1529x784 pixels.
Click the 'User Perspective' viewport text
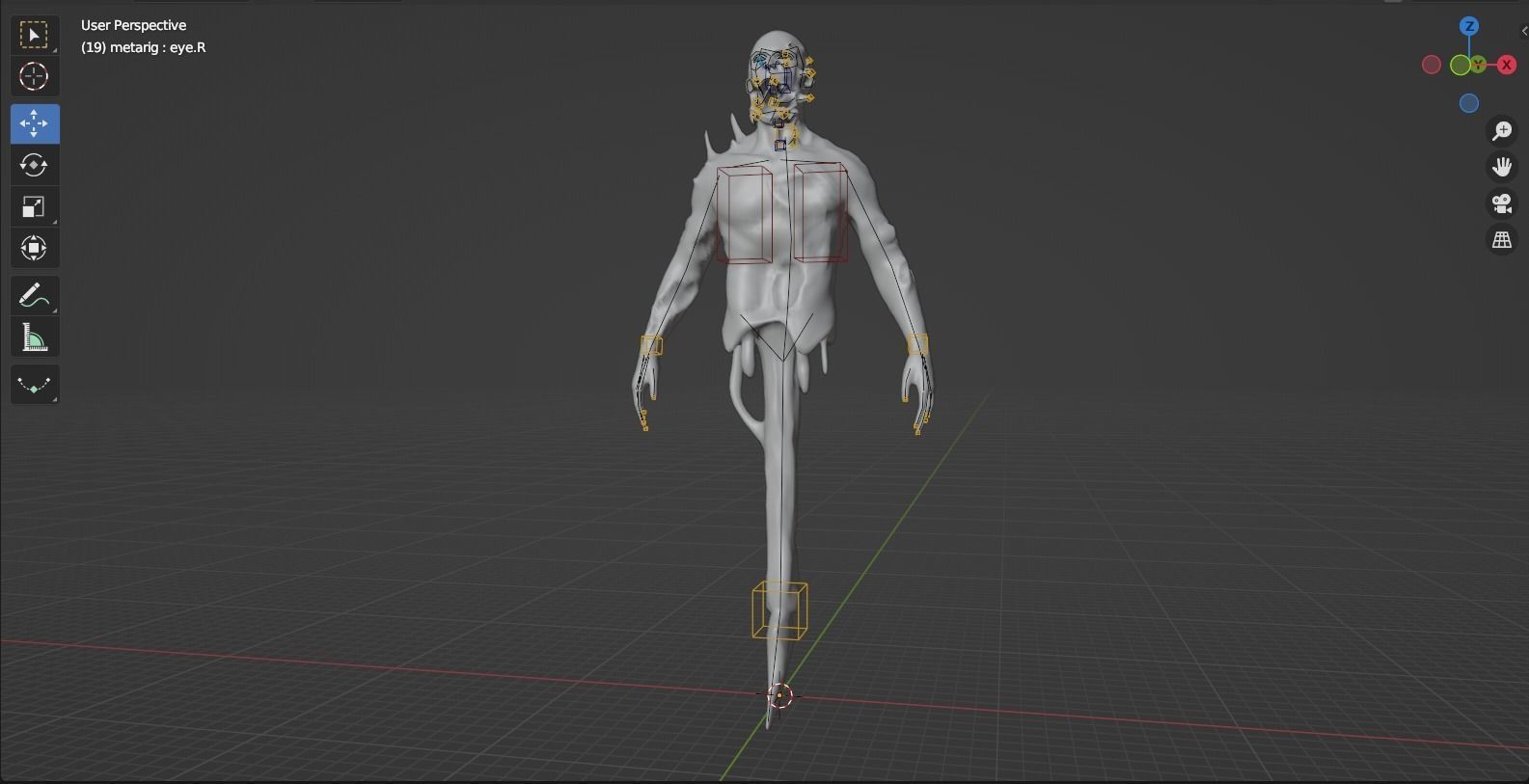click(134, 25)
